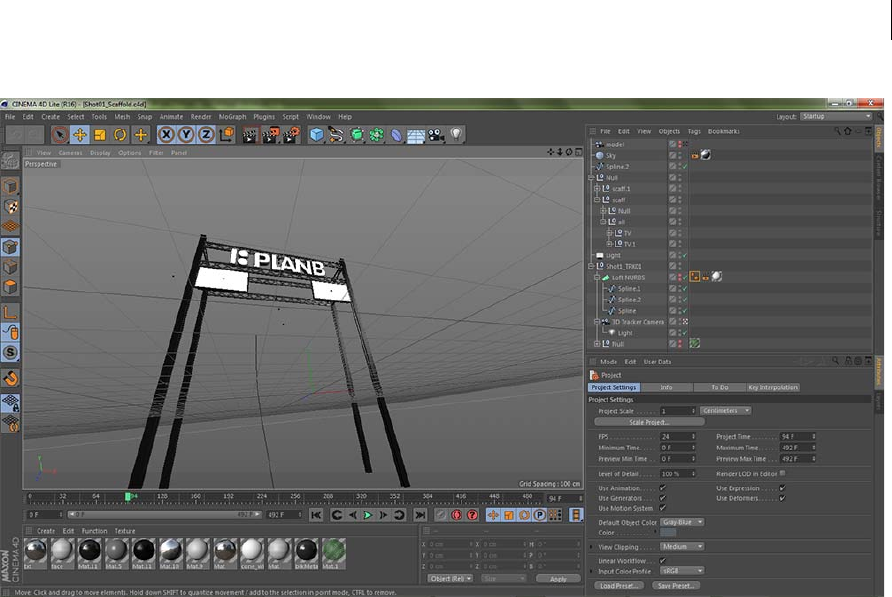
Task: Select the Live Selection arrow tool
Action: 59,135
